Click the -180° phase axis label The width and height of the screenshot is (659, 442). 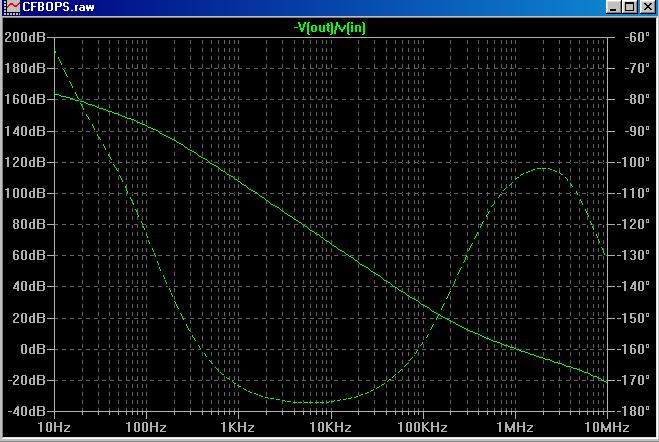coord(635,411)
